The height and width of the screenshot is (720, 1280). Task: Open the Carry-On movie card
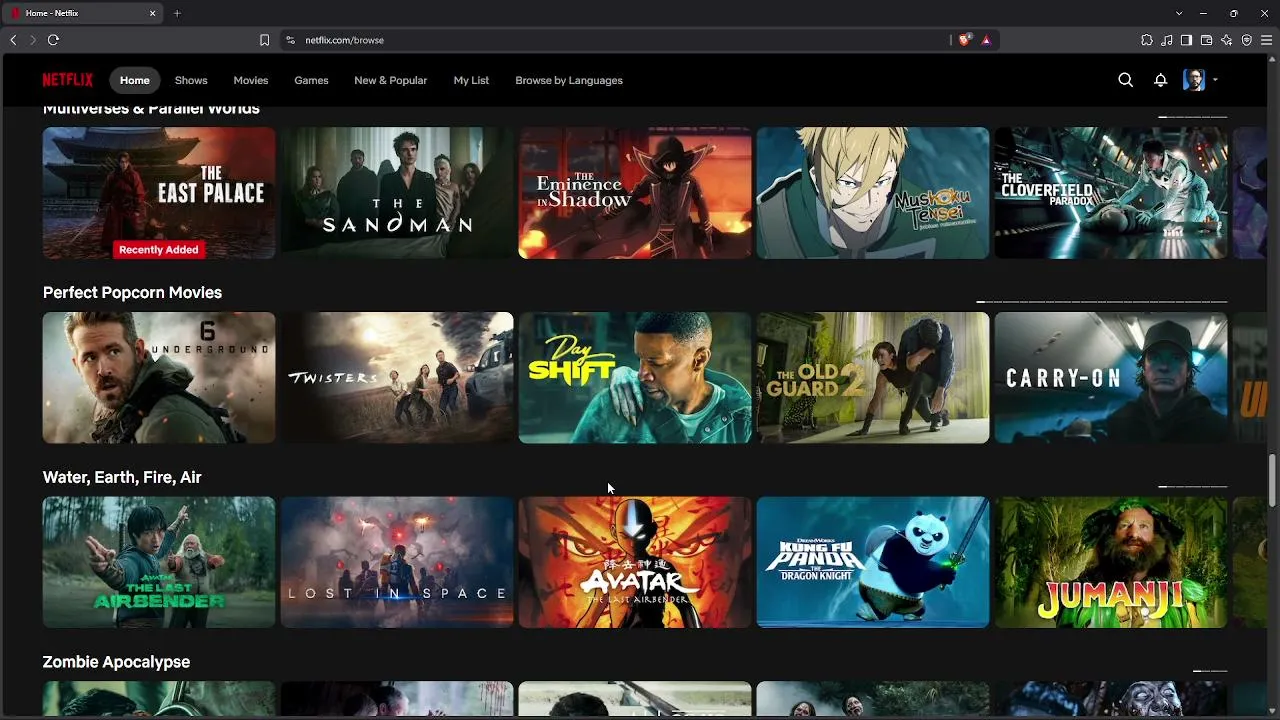[x=1111, y=378]
